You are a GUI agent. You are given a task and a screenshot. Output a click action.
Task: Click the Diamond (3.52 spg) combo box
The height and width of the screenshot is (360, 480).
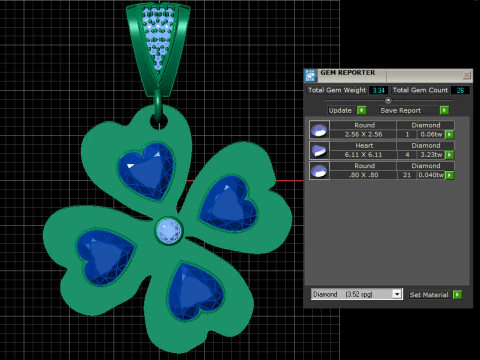(357, 294)
